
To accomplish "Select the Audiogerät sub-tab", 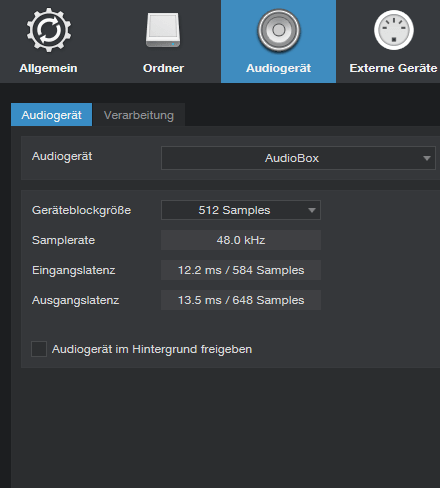I will click(x=51, y=115).
